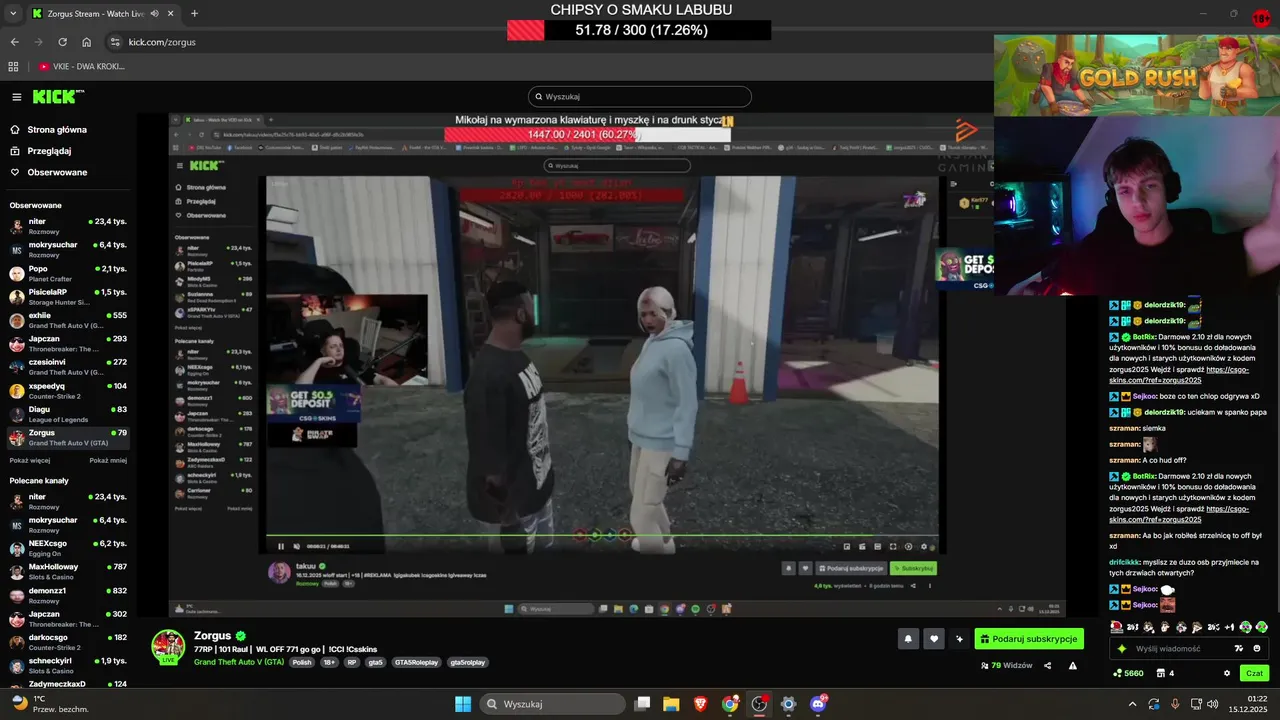The height and width of the screenshot is (720, 1280).
Task: Open emoji picker in chat input
Action: pyautogui.click(x=1257, y=648)
